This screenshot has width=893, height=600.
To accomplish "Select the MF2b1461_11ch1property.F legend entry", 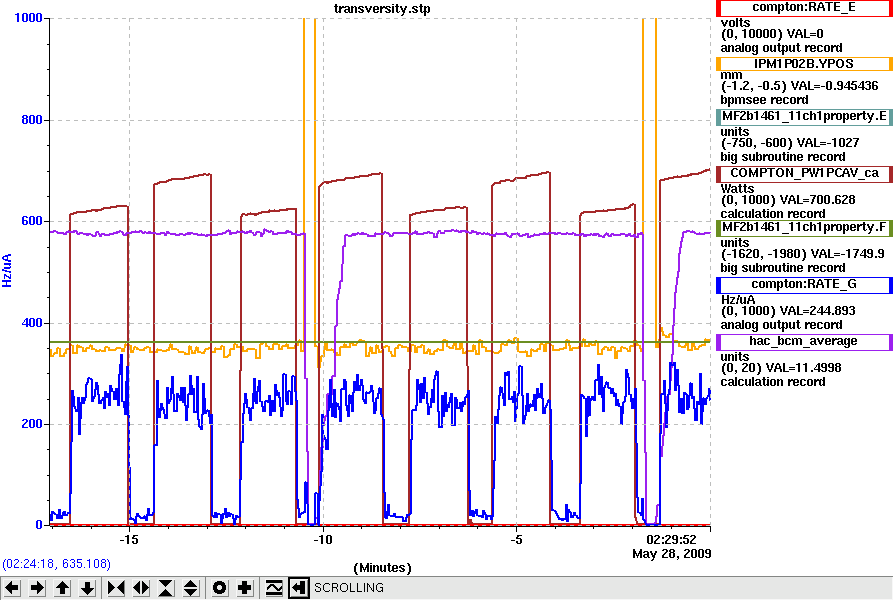I will [x=804, y=228].
